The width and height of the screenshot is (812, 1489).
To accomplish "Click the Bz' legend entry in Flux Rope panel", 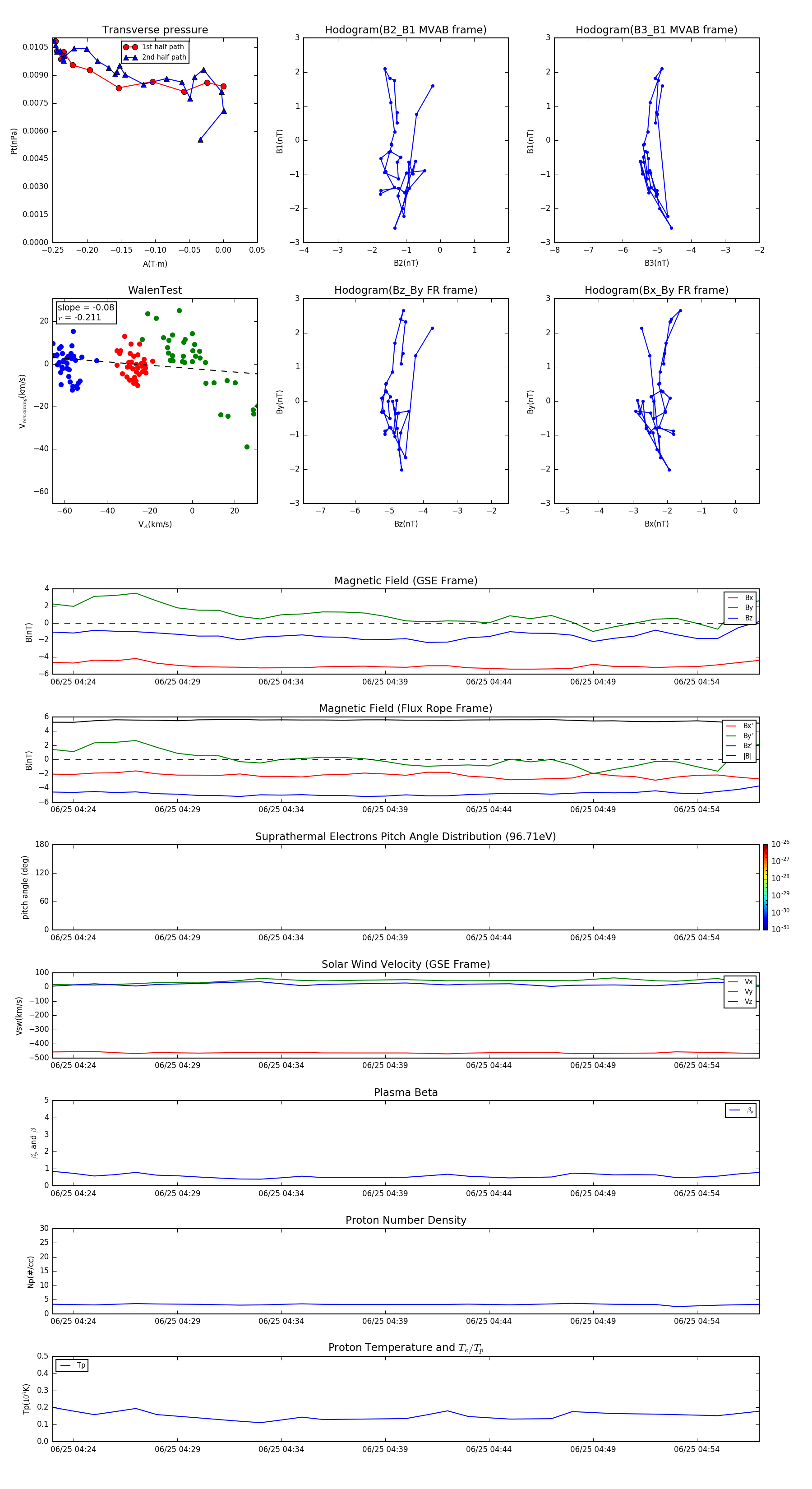I will (x=739, y=746).
